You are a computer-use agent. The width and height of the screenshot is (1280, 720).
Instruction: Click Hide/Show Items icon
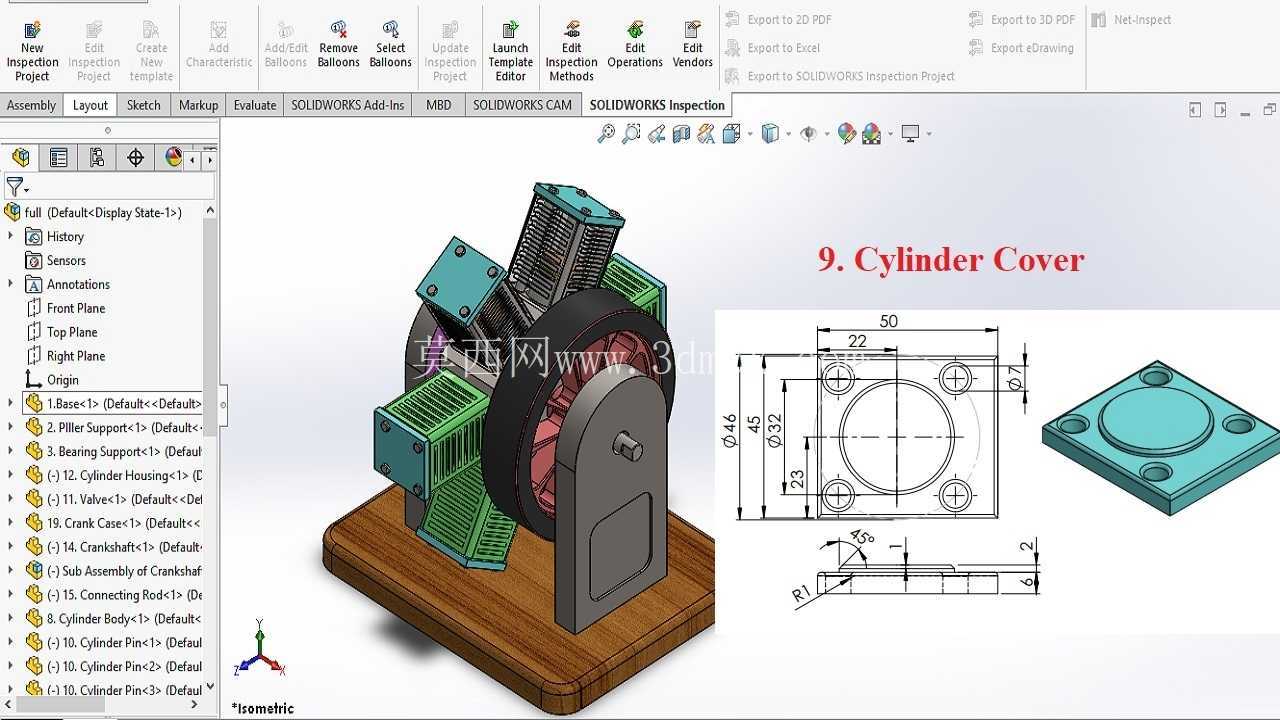tap(808, 133)
